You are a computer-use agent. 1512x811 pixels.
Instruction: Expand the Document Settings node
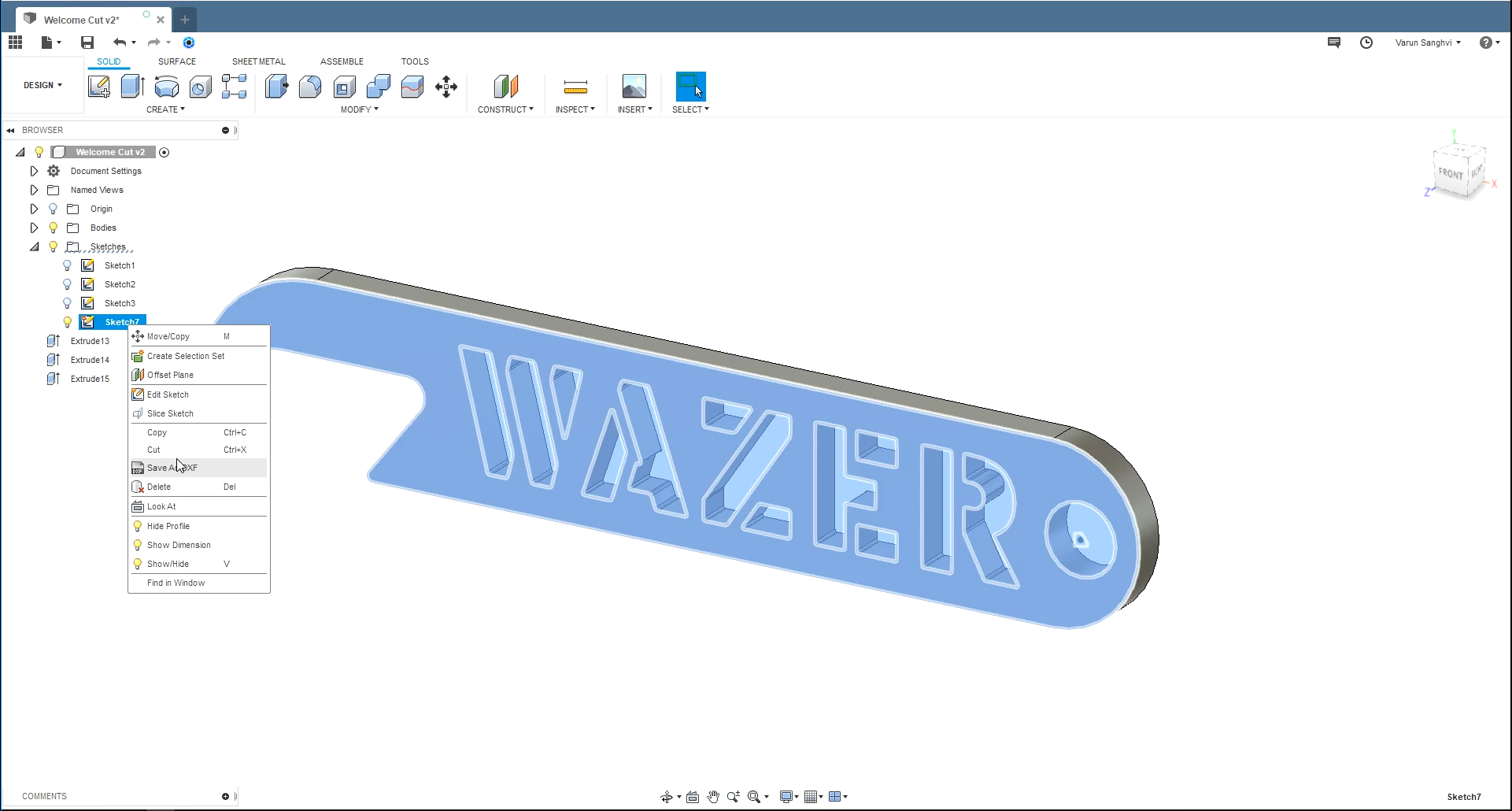point(34,171)
